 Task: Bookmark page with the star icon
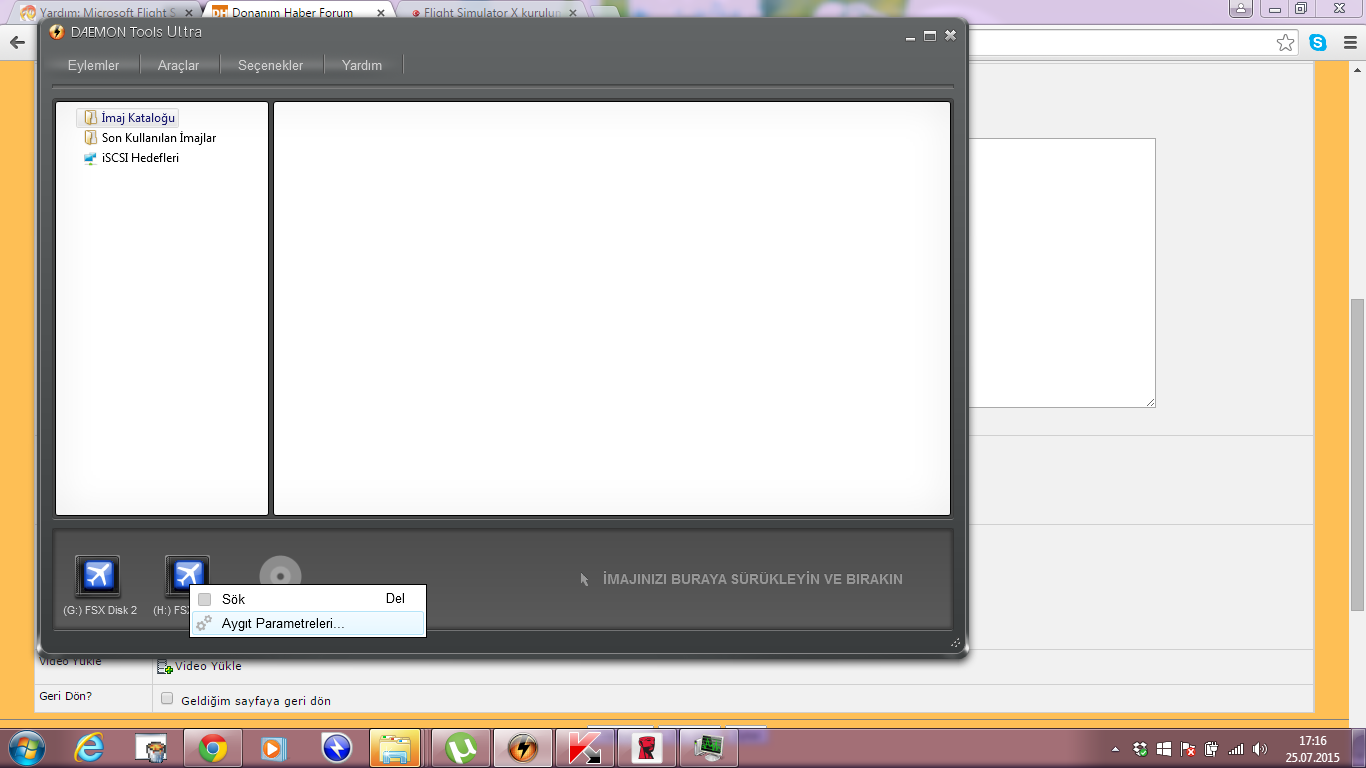tap(1285, 43)
